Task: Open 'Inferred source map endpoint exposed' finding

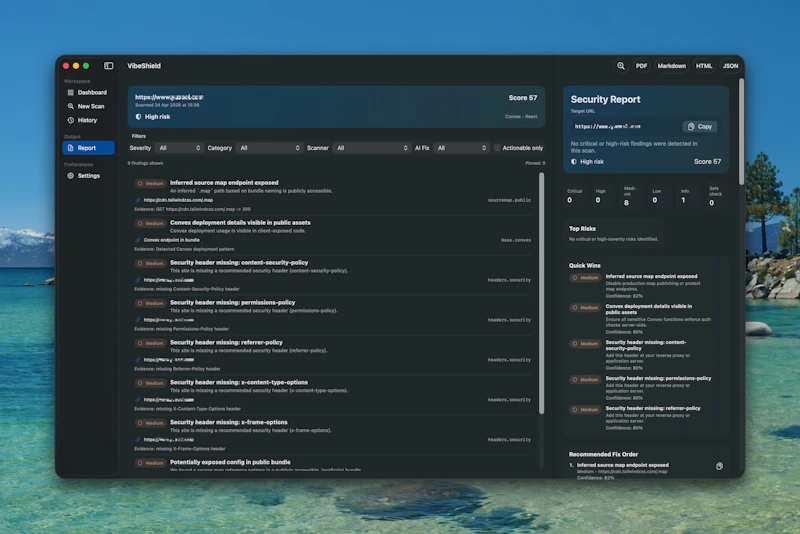Action: (x=333, y=195)
